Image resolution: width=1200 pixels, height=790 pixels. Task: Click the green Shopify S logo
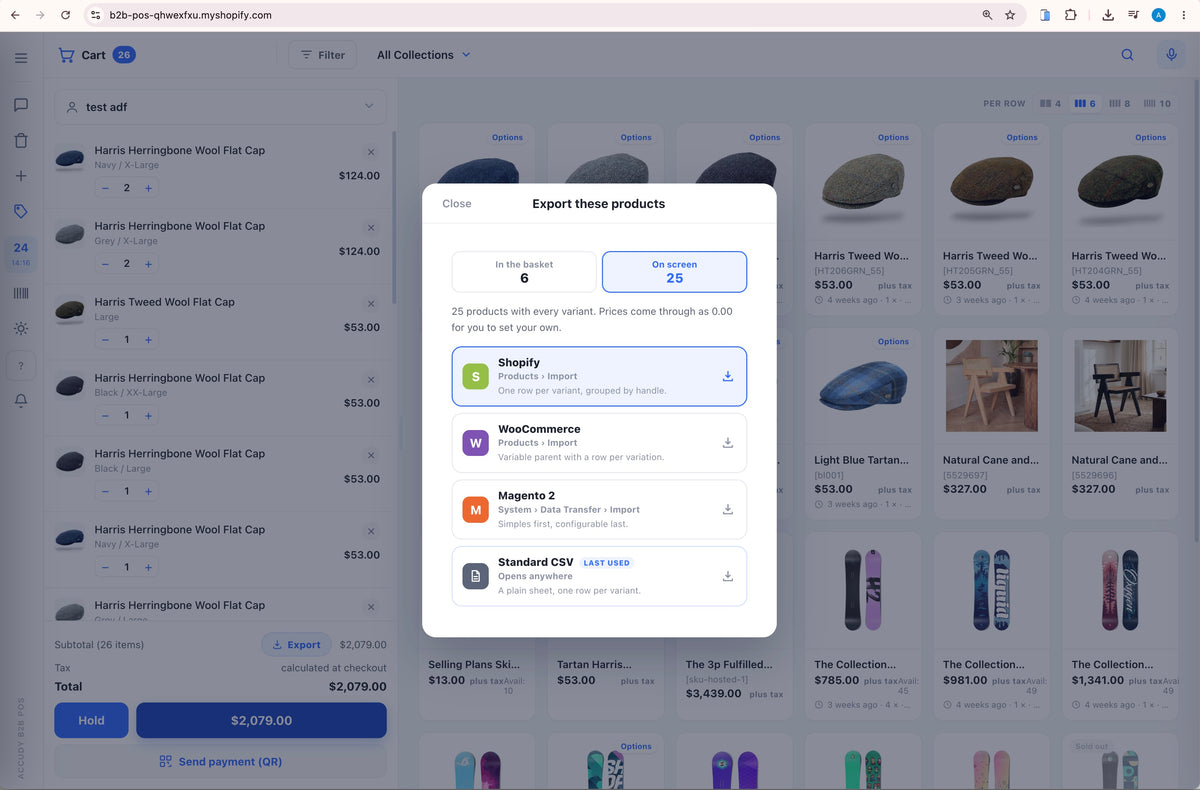(475, 376)
